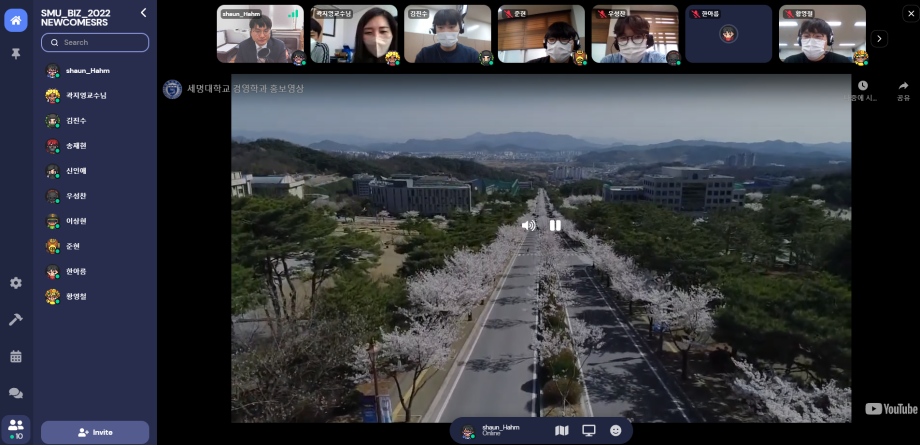Collapse the participants side panel
Screen dimensions: 920x445
tap(143, 13)
